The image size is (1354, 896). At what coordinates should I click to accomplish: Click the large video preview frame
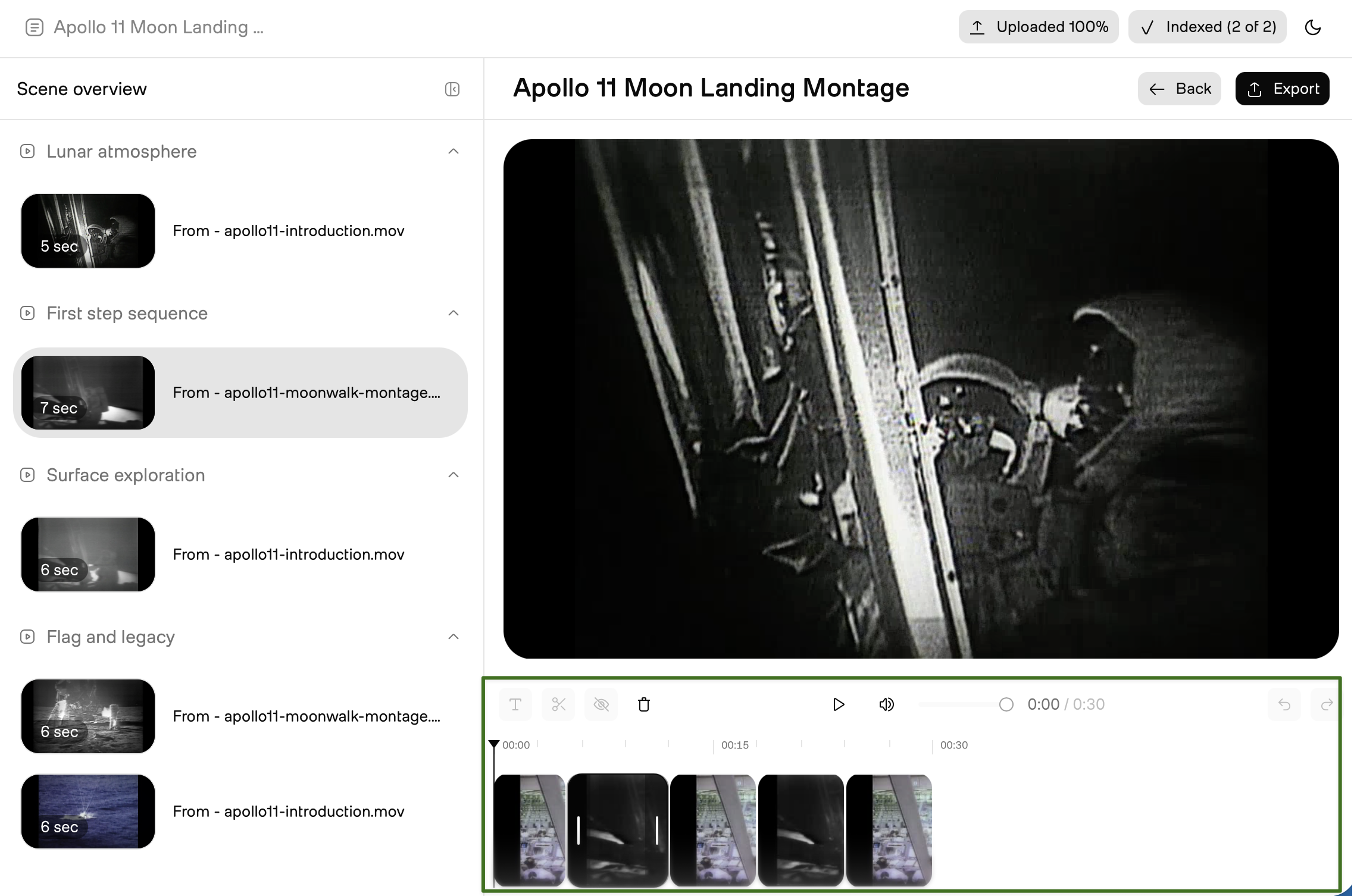point(921,399)
